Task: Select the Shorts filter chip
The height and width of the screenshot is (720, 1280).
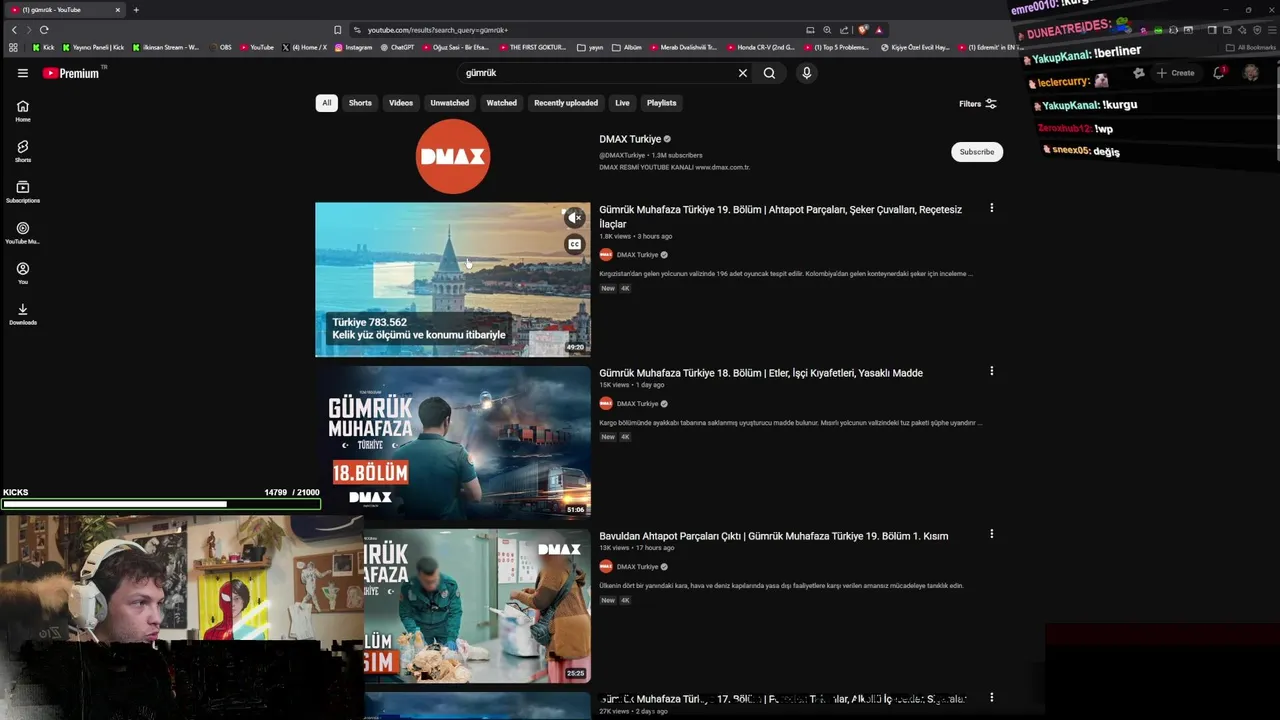Action: [x=360, y=103]
